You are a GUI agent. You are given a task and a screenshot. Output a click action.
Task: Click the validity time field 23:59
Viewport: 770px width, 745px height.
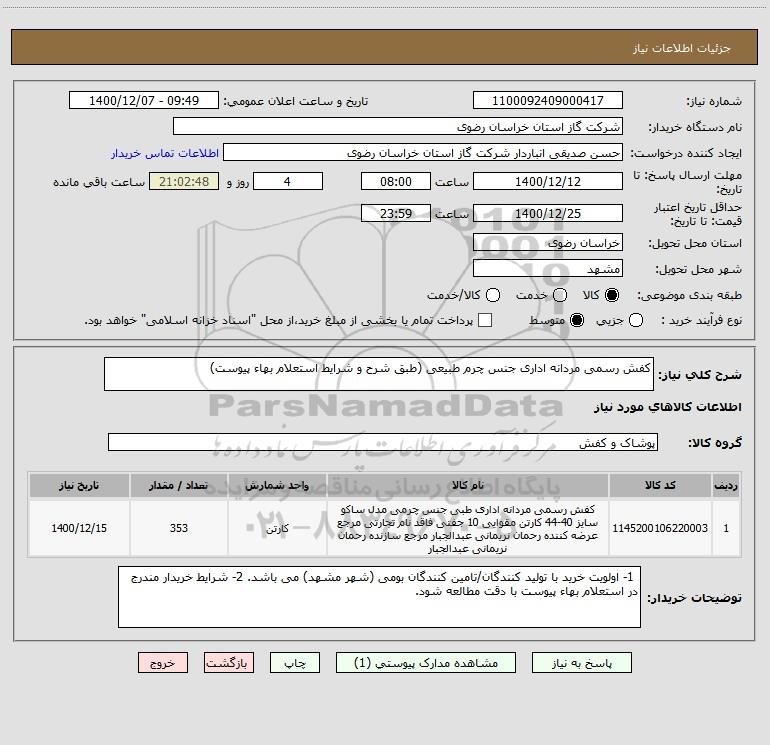[x=396, y=213]
